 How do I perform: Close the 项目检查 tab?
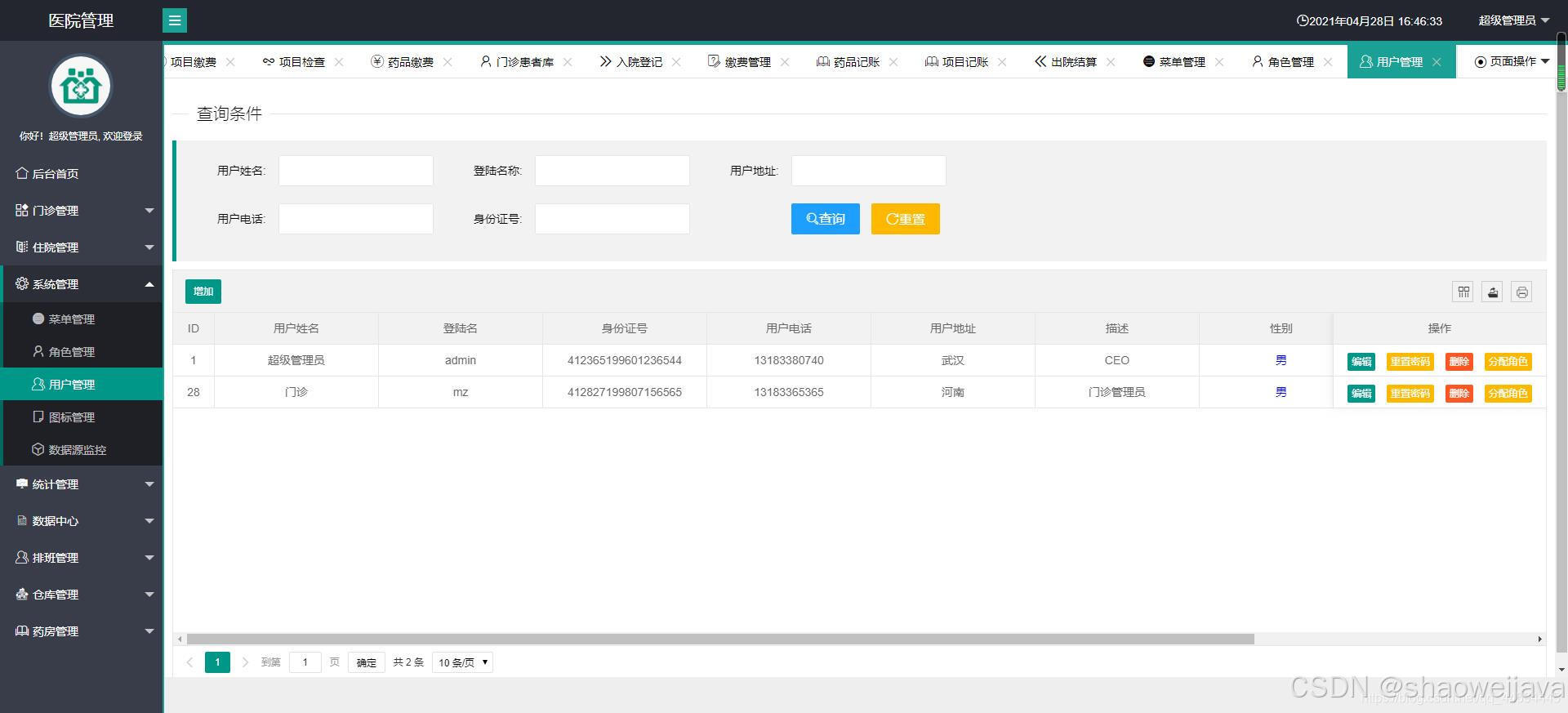pyautogui.click(x=339, y=61)
